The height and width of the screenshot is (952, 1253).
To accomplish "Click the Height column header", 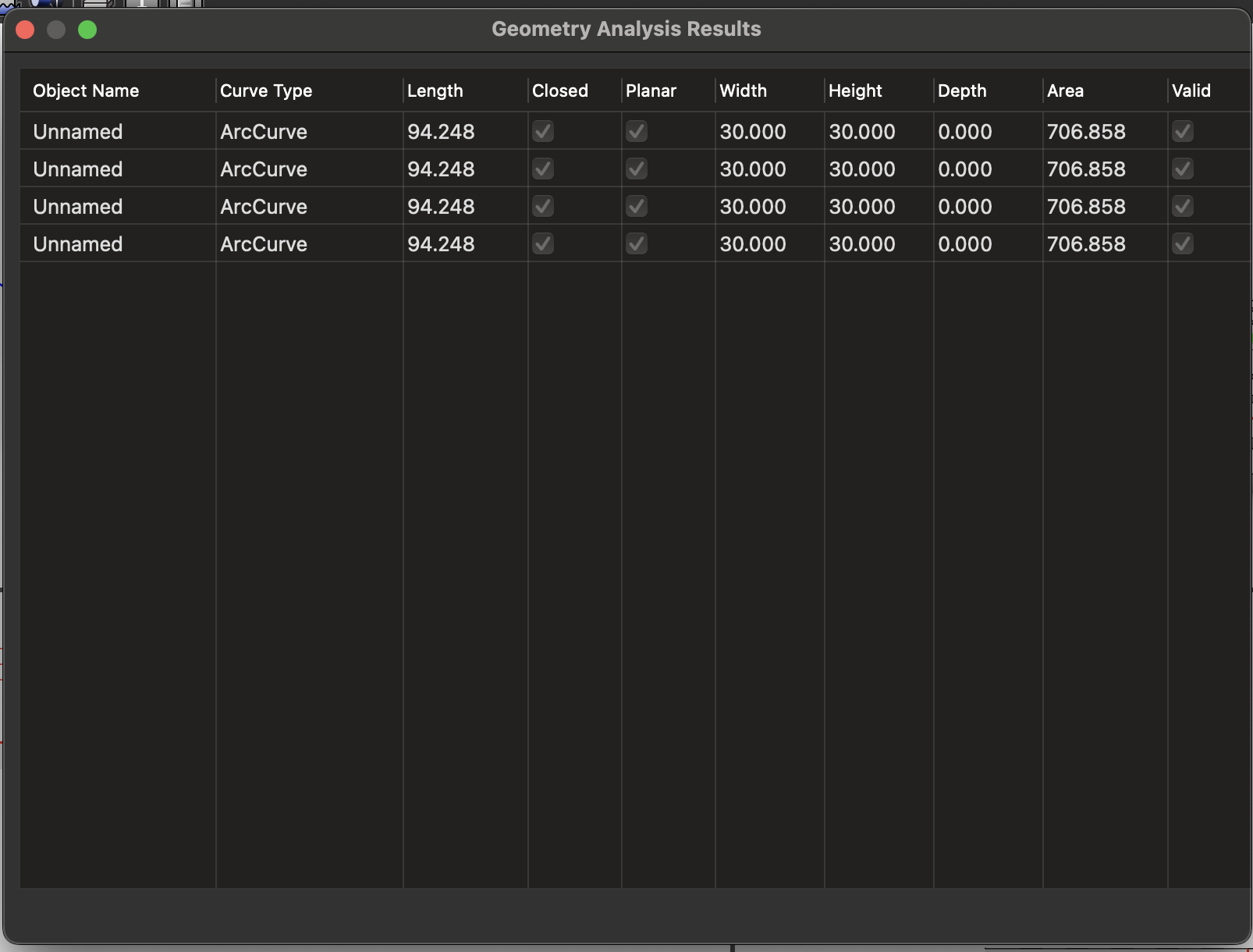I will [855, 91].
